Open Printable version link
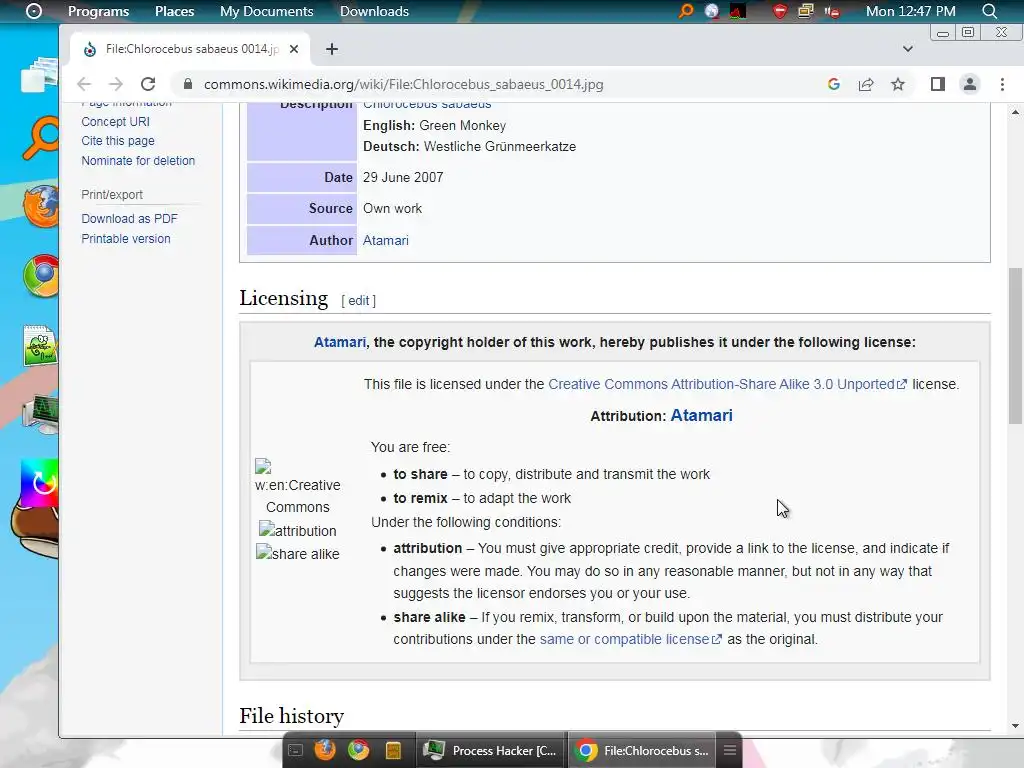 coord(126,239)
